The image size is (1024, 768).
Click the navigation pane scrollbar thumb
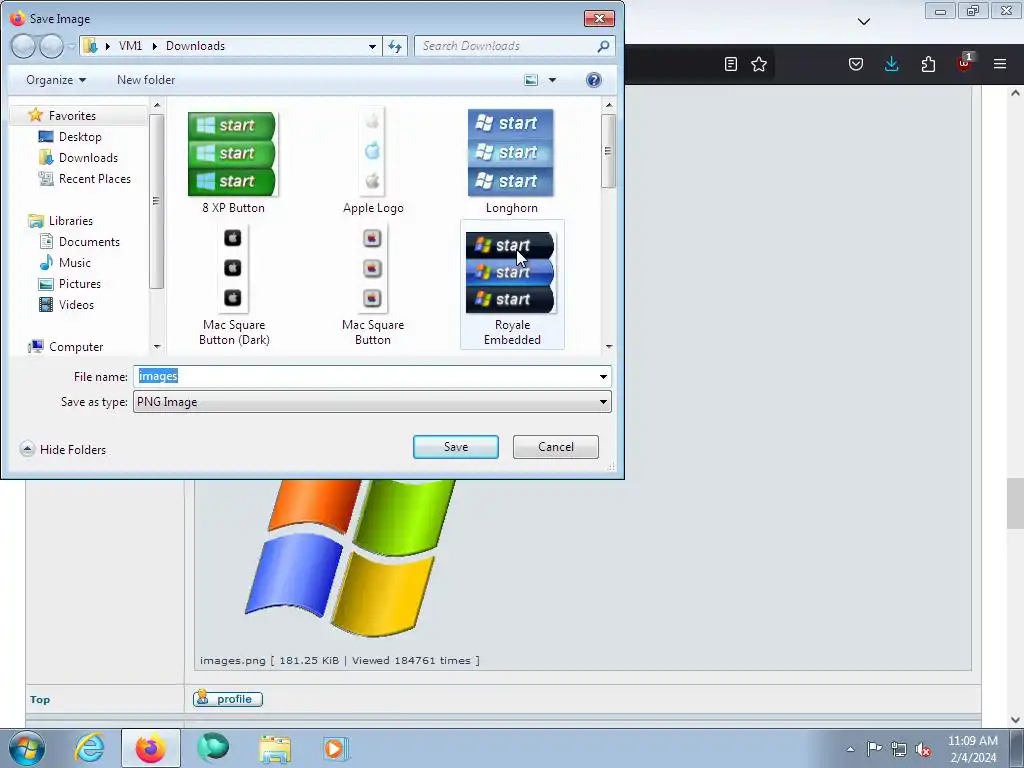155,201
